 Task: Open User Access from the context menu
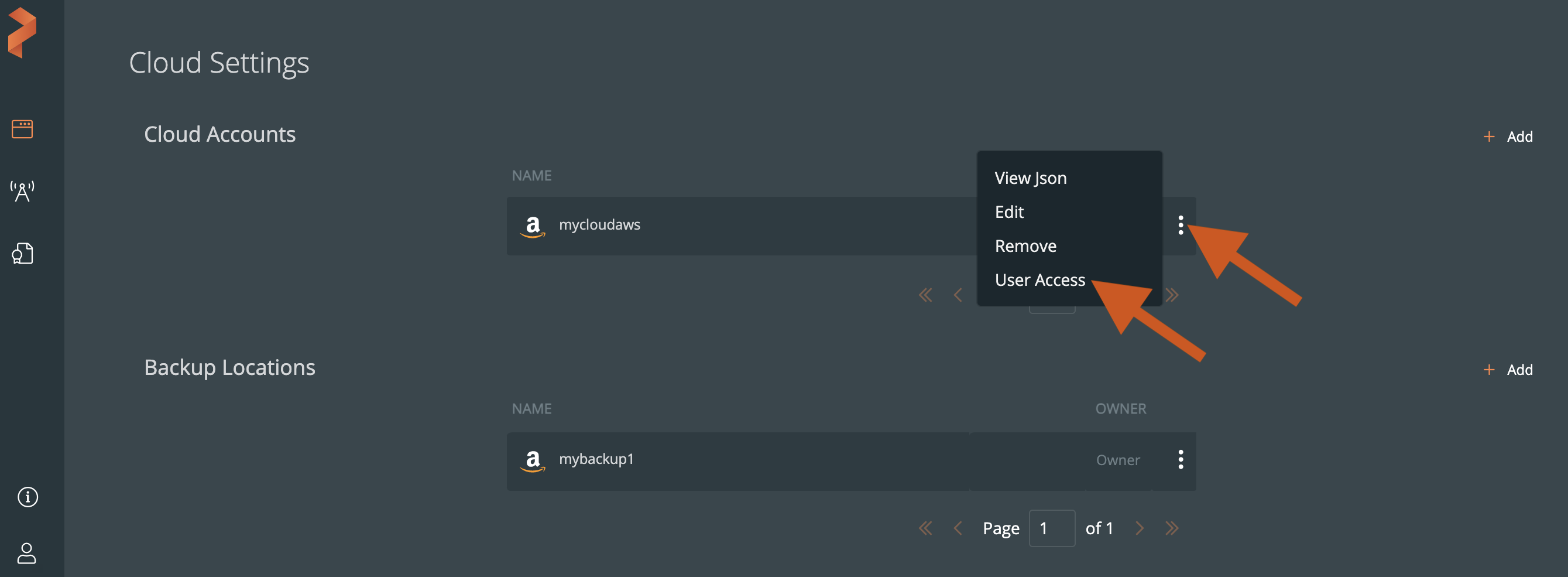coord(1039,280)
